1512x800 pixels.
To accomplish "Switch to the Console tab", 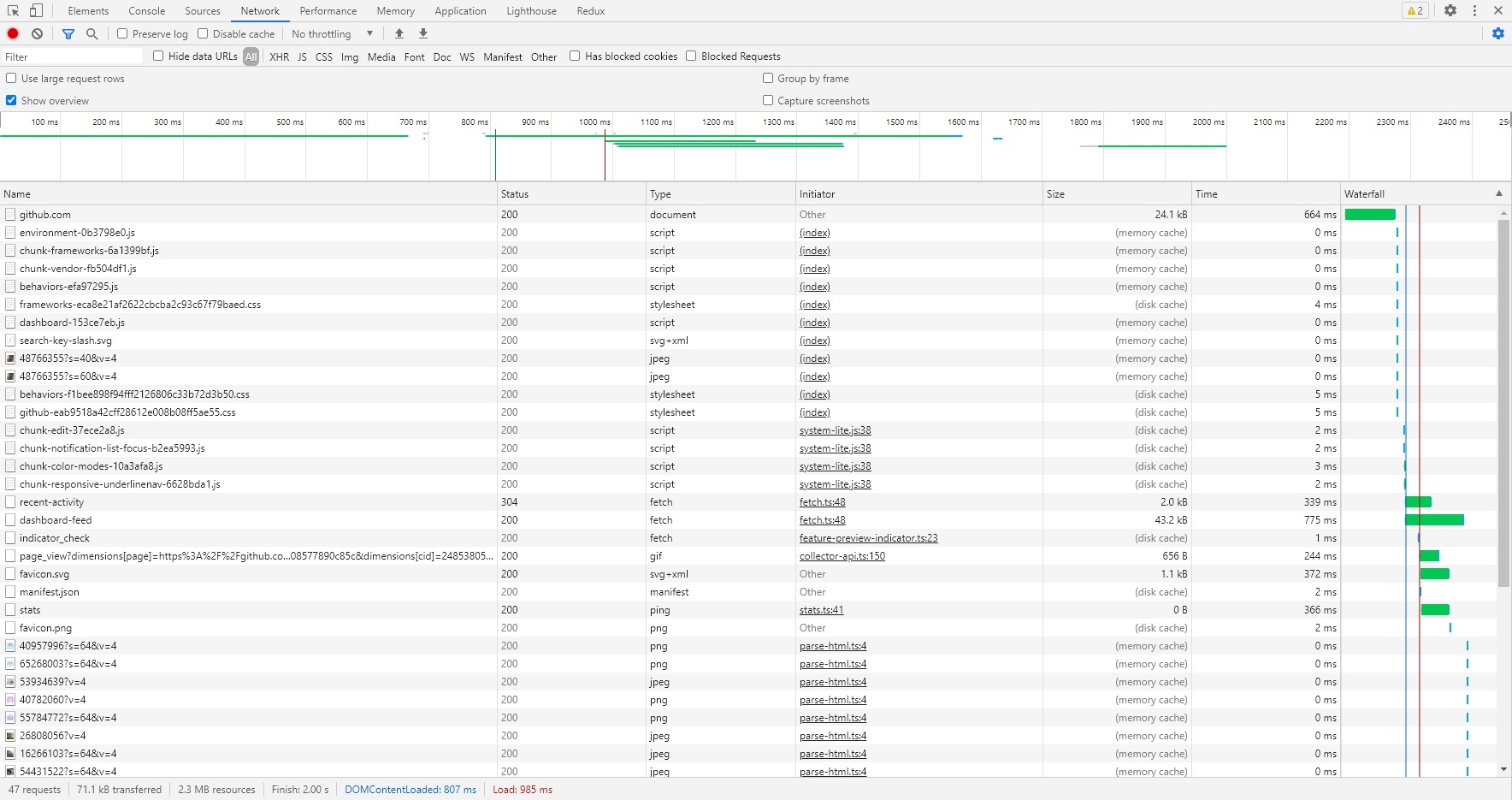I will tap(146, 11).
